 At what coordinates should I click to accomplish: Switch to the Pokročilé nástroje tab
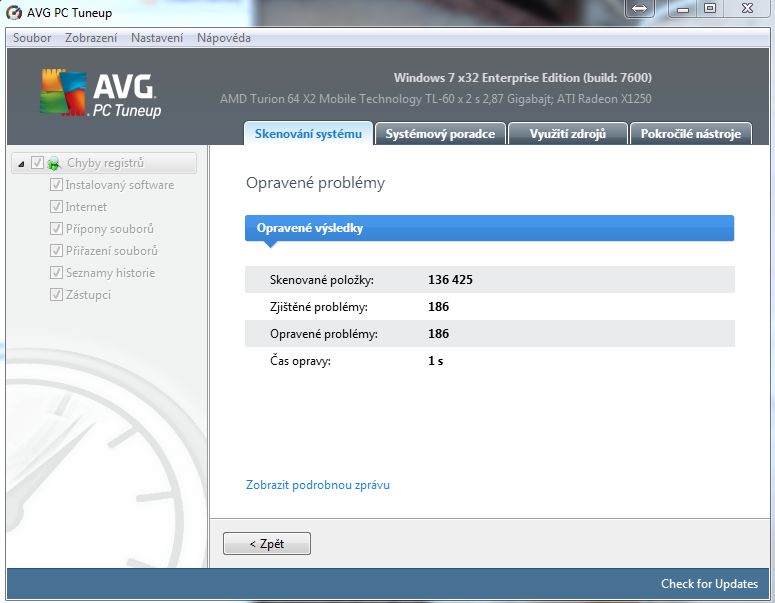(x=690, y=133)
